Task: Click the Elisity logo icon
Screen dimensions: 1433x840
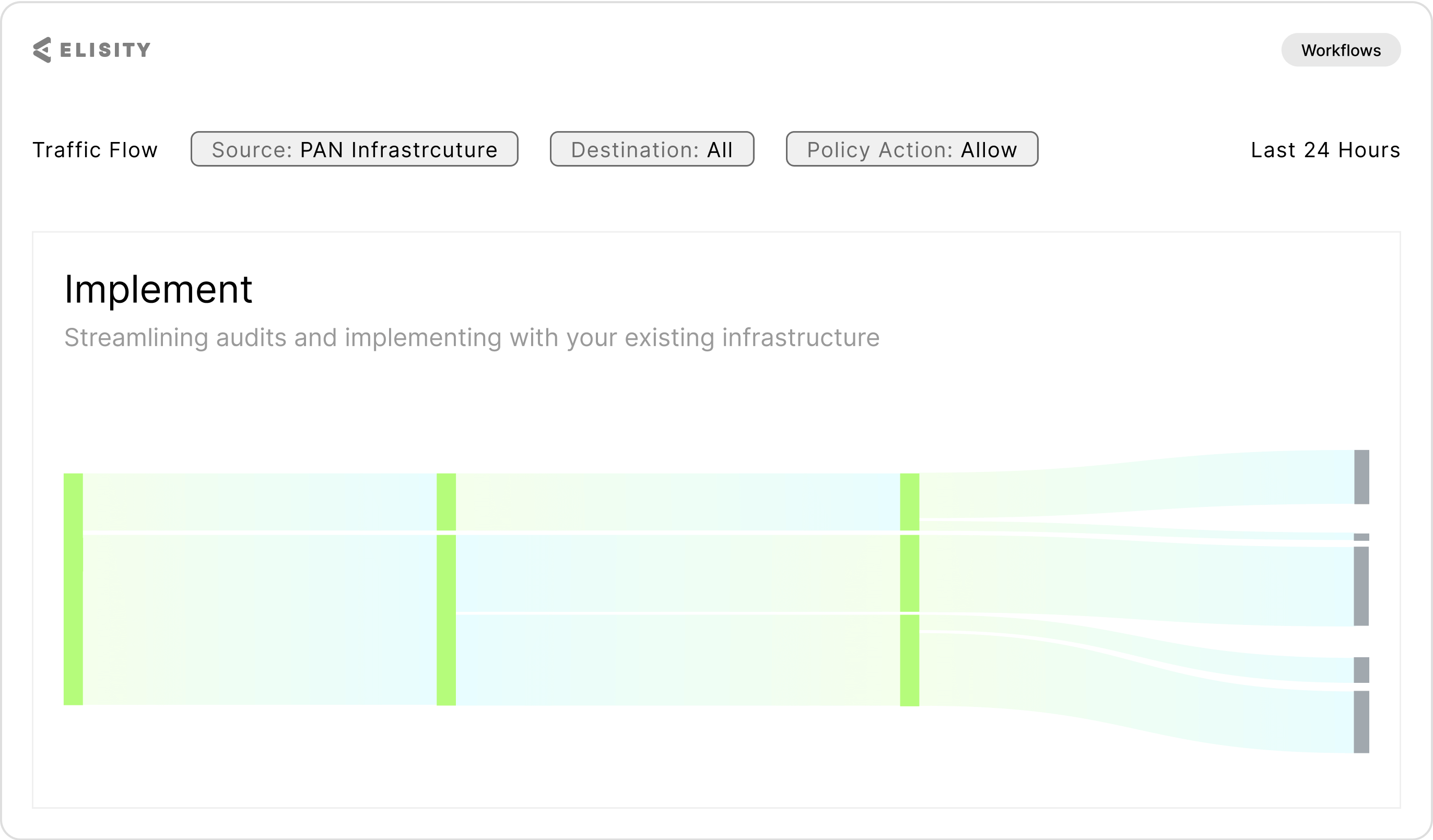Action: click(x=42, y=49)
